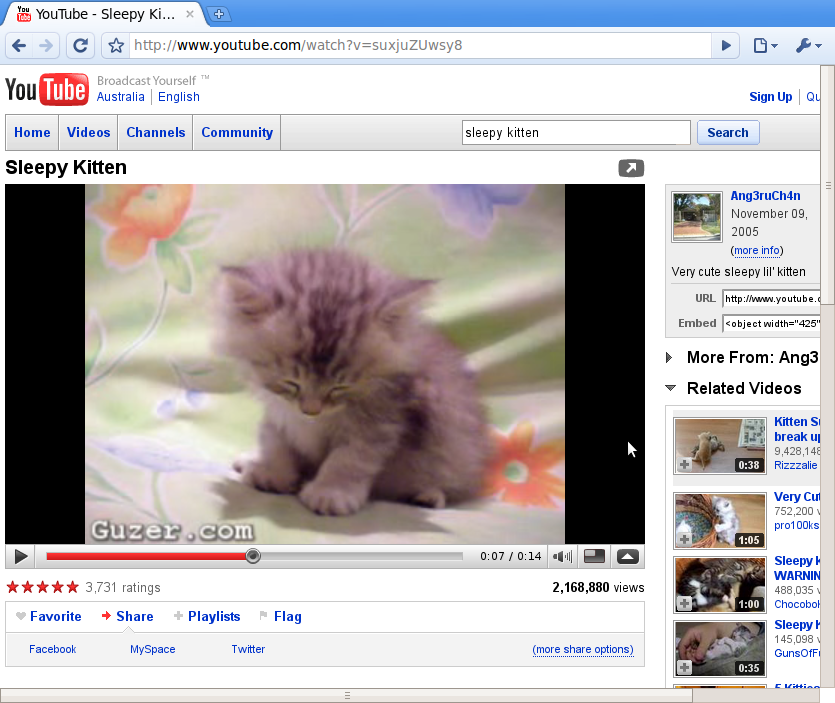Open the 0:38 related video thumbnail
835x703 pixels.
(x=720, y=446)
